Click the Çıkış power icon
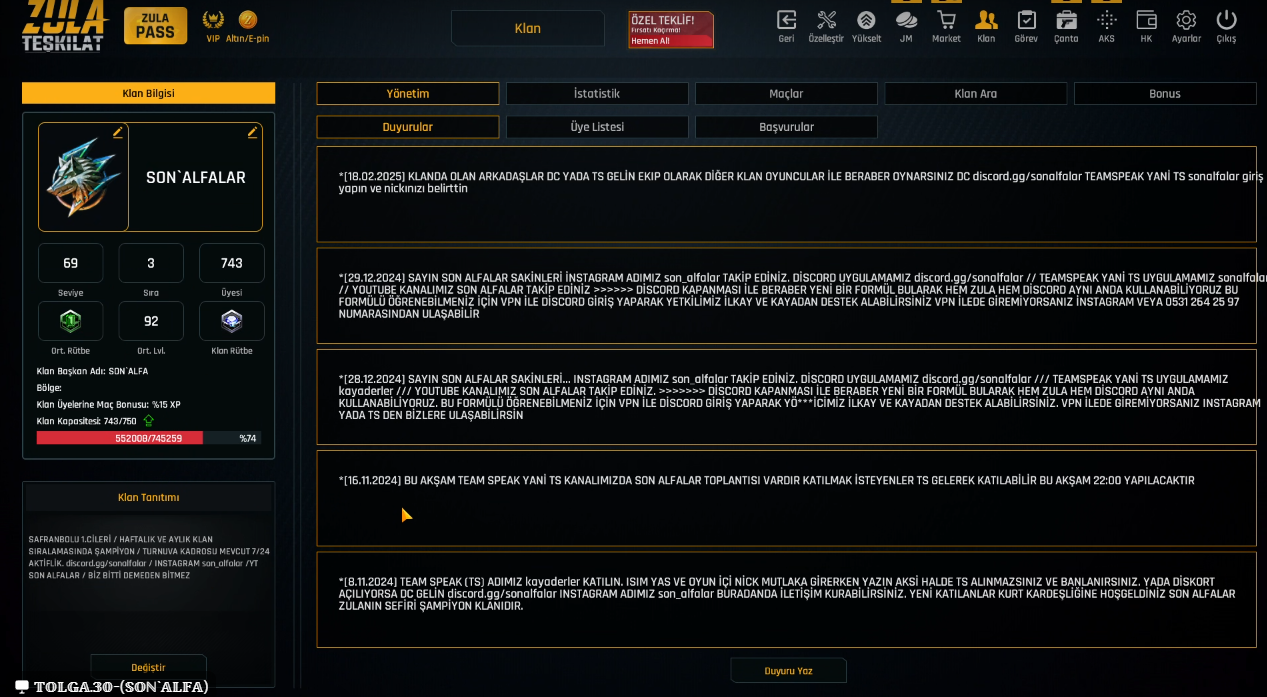The image size is (1267, 697). (1226, 21)
